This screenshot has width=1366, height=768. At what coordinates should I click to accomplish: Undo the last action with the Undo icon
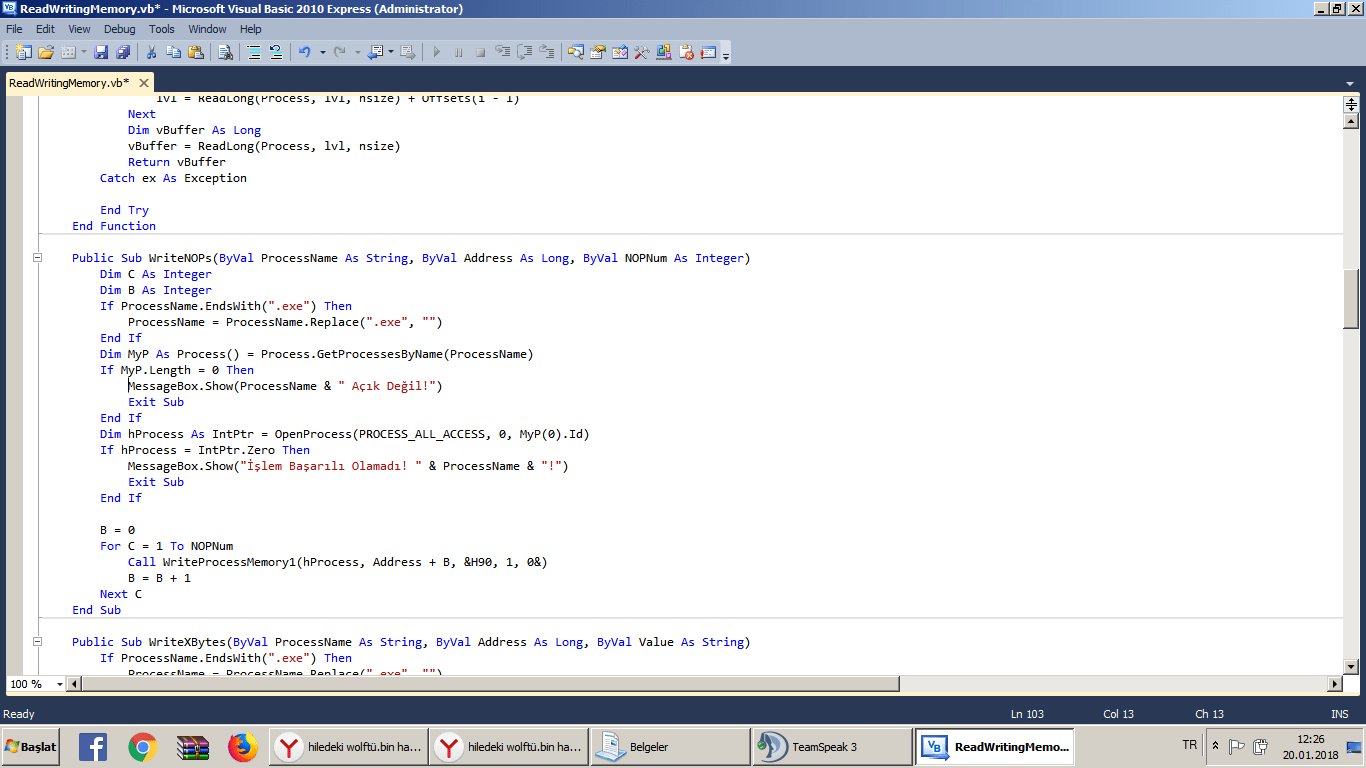305,52
